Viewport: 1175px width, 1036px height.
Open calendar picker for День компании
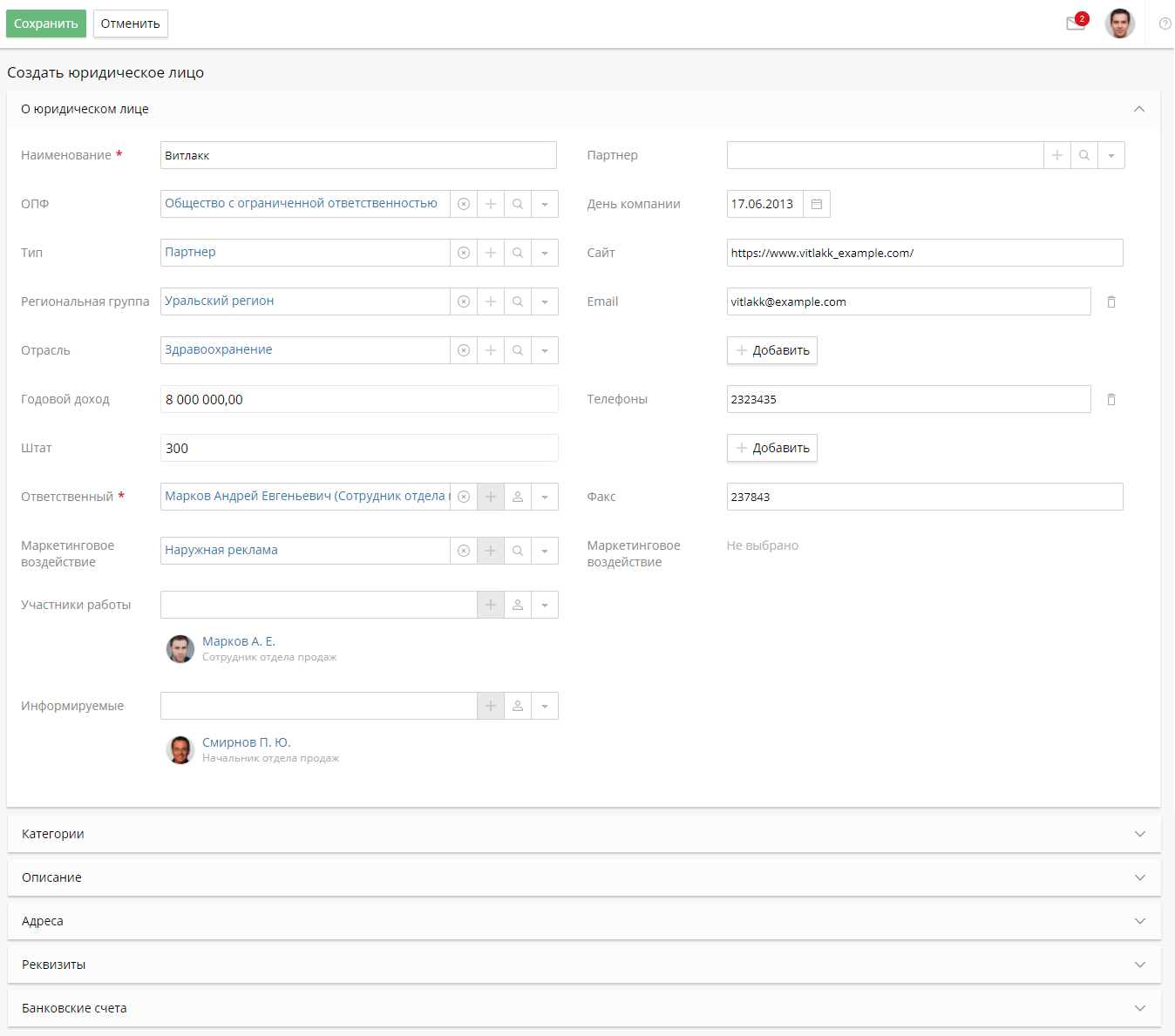coord(817,204)
